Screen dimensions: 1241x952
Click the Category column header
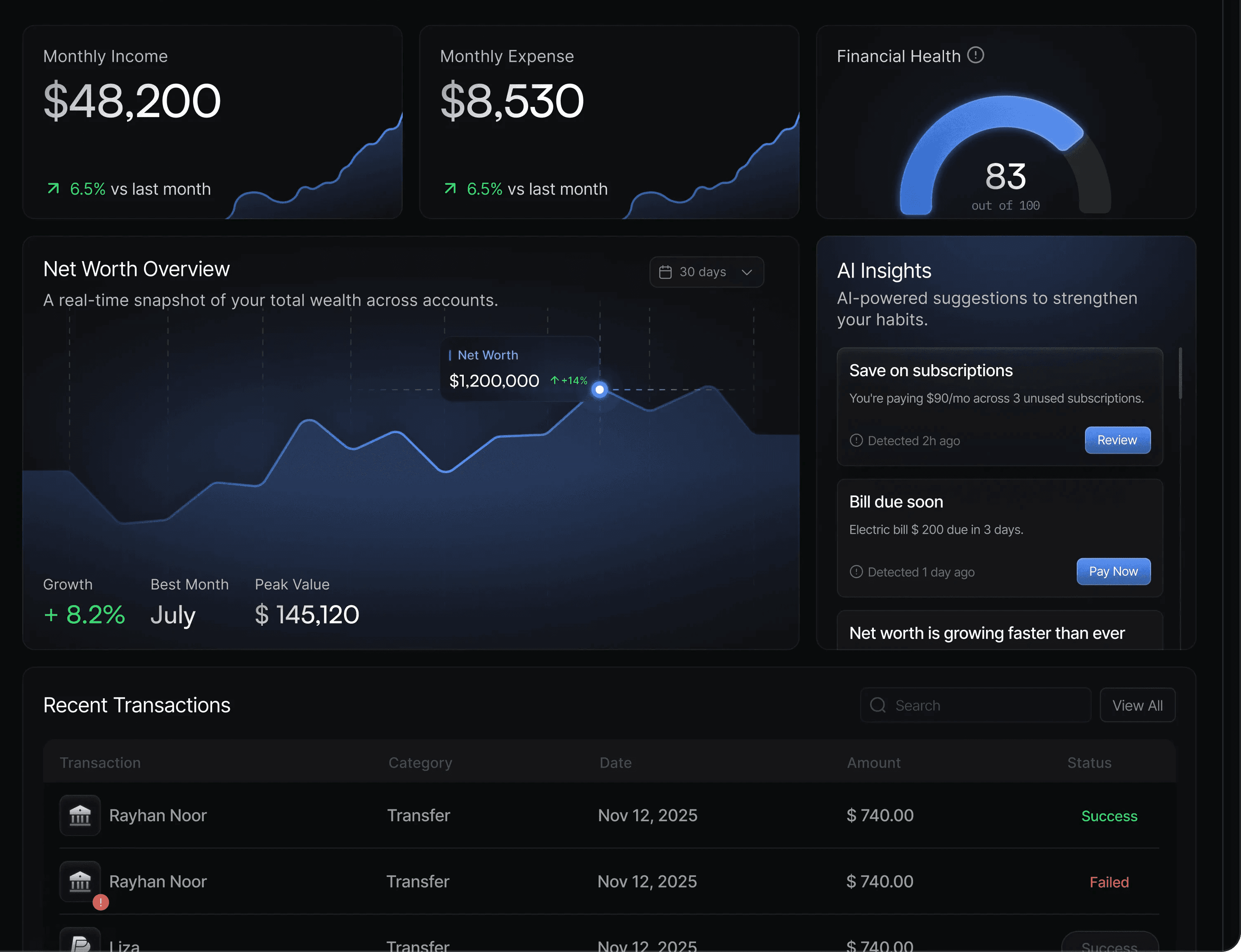[x=420, y=763]
